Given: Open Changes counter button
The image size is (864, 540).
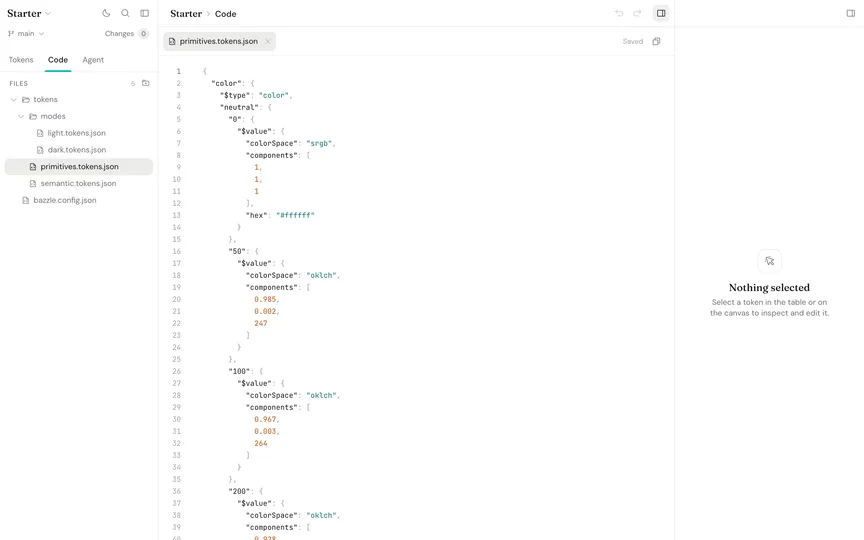Looking at the screenshot, I should point(127,34).
